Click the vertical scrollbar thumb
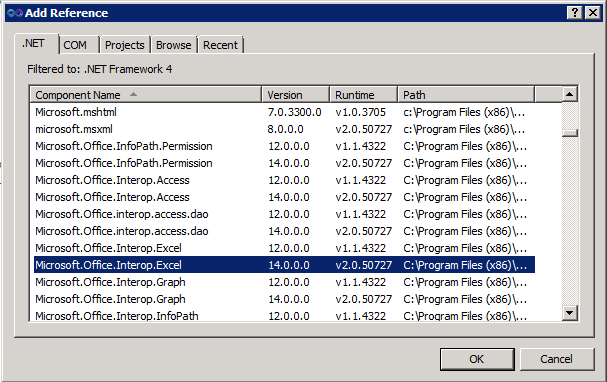 coord(569,133)
